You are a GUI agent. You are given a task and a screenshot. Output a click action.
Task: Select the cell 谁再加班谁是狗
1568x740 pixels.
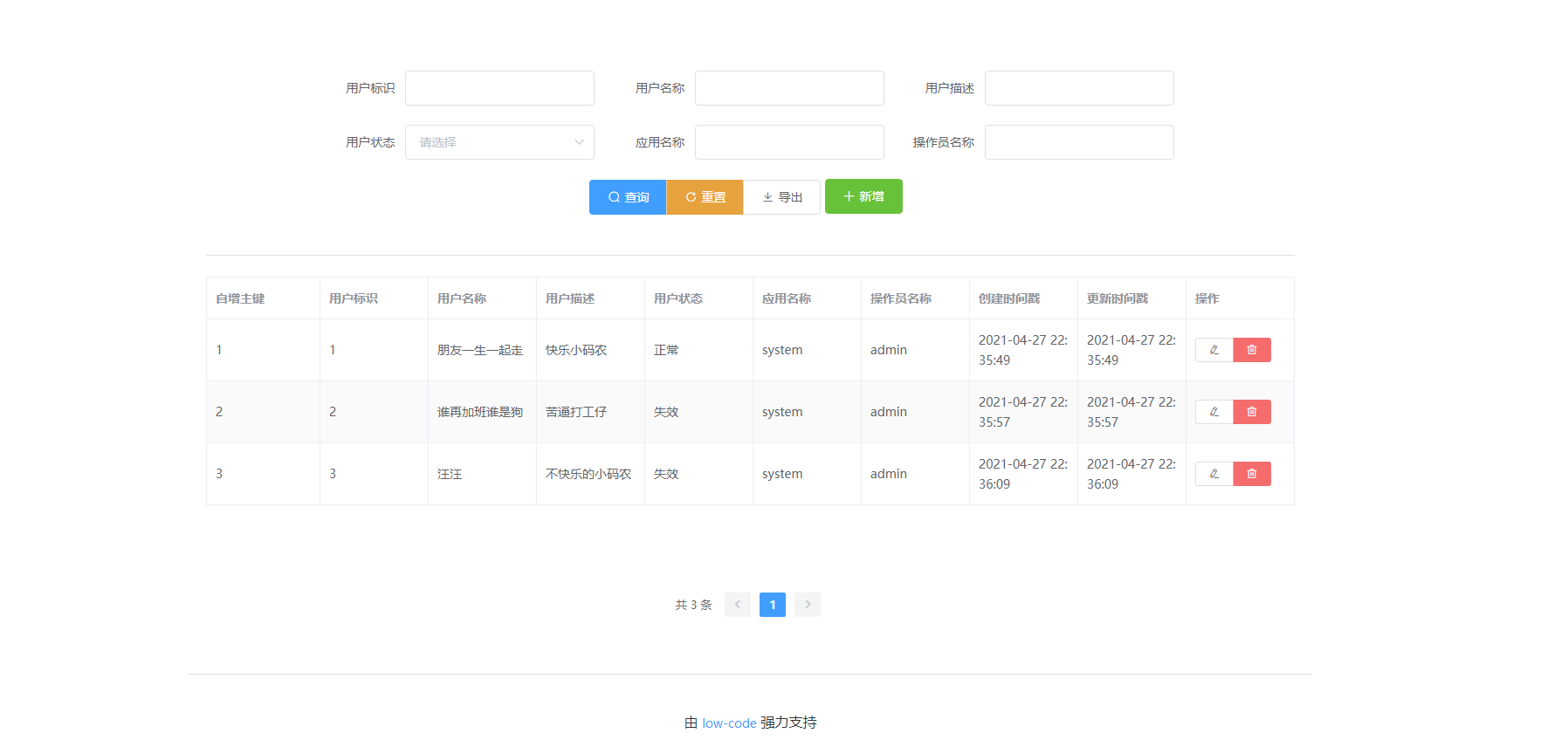[x=480, y=412]
